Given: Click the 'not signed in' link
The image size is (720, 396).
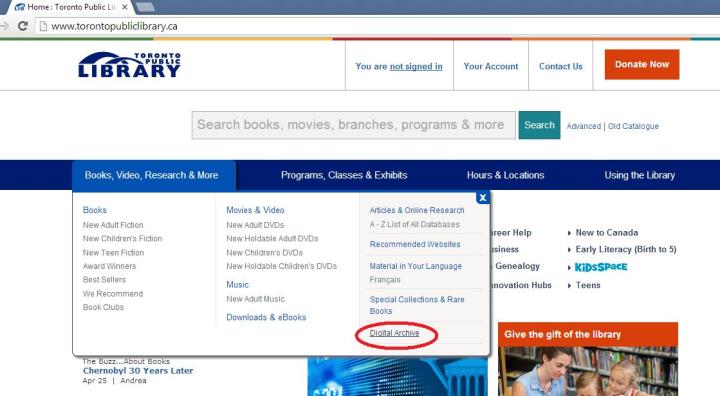Looking at the screenshot, I should [416, 66].
